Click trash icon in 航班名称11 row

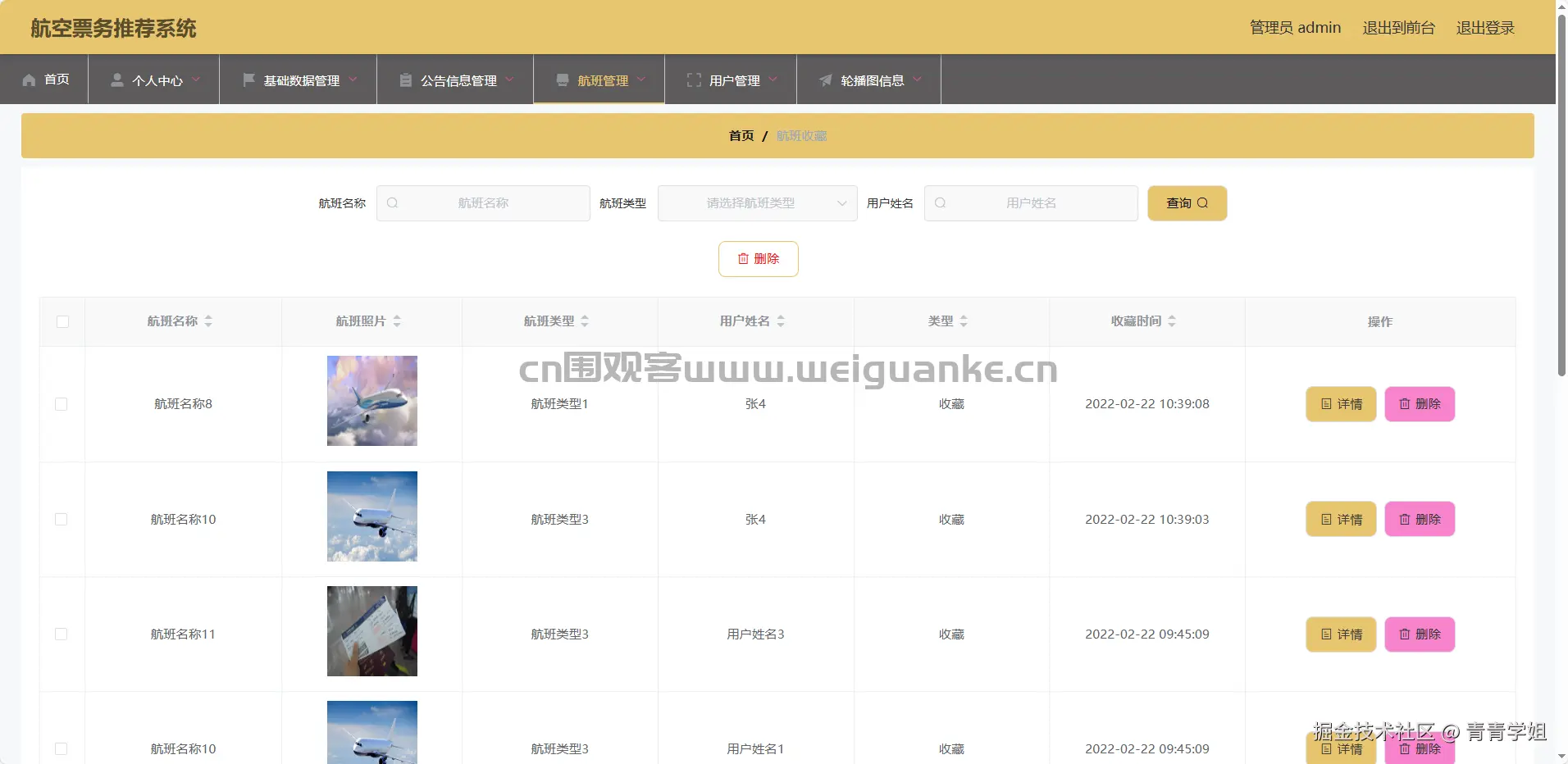[1405, 634]
